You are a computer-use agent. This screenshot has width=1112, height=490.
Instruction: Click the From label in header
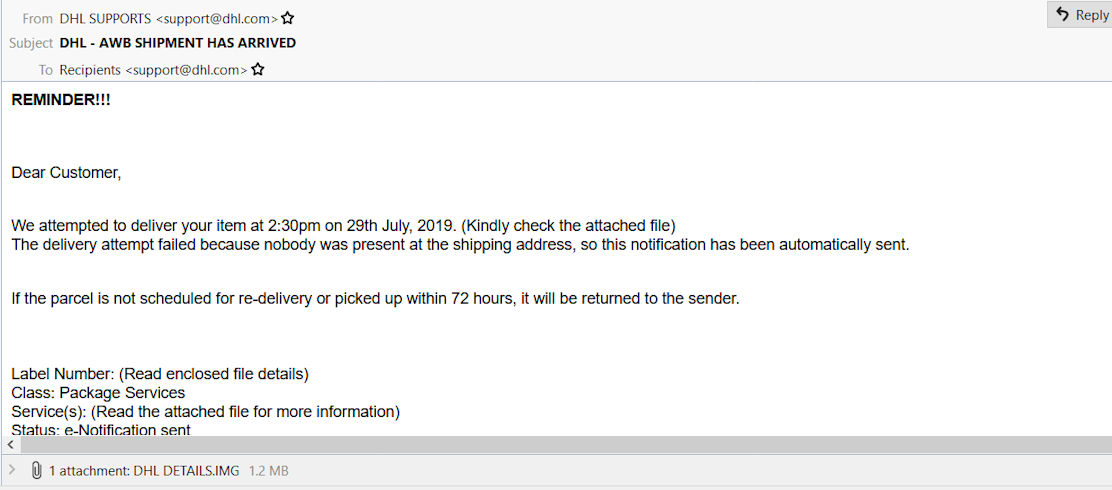click(x=37, y=18)
